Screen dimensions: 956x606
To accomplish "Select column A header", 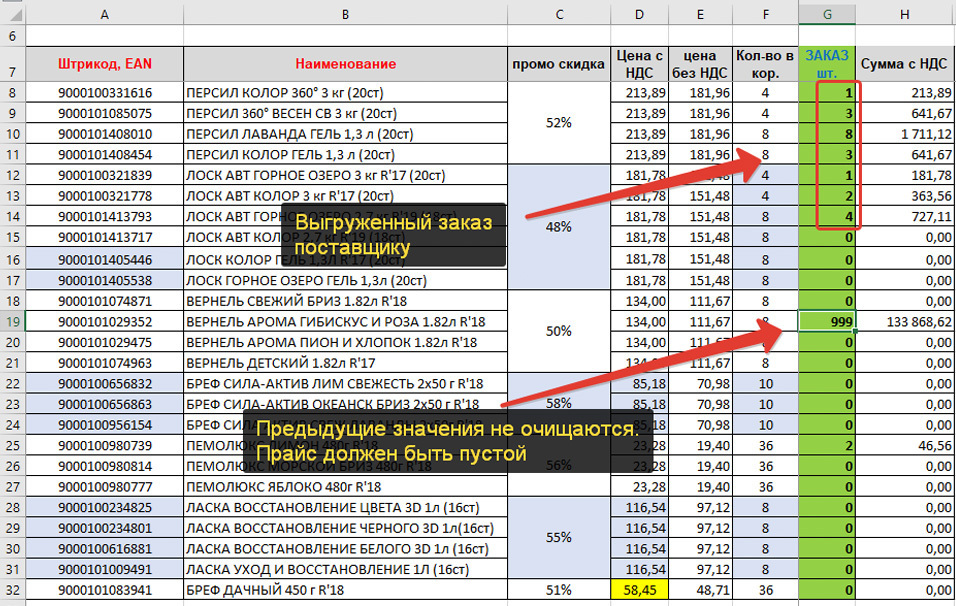I will tap(104, 14).
